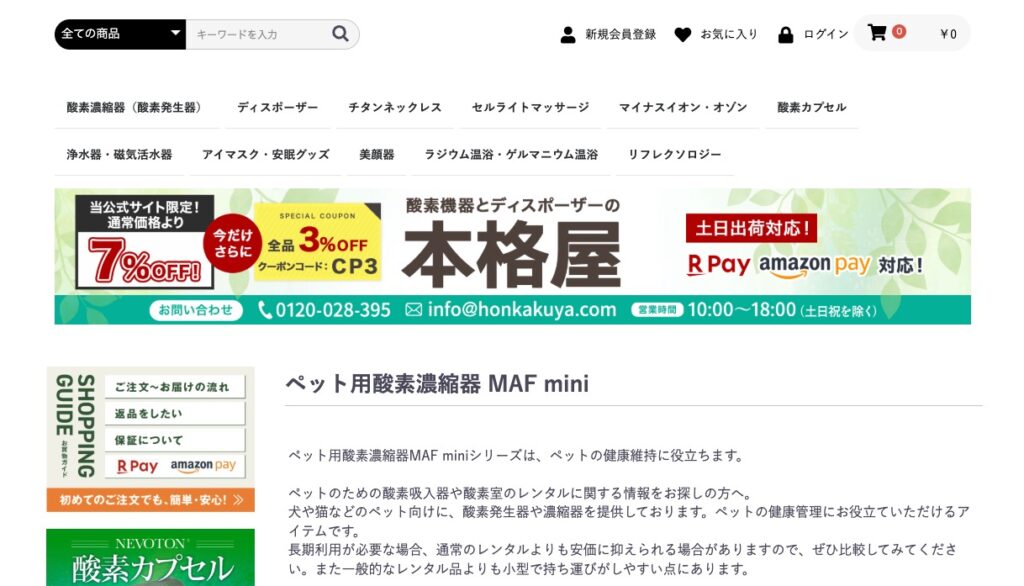
Task: Select 浄水器・磁気活水器 category
Action: [119, 155]
